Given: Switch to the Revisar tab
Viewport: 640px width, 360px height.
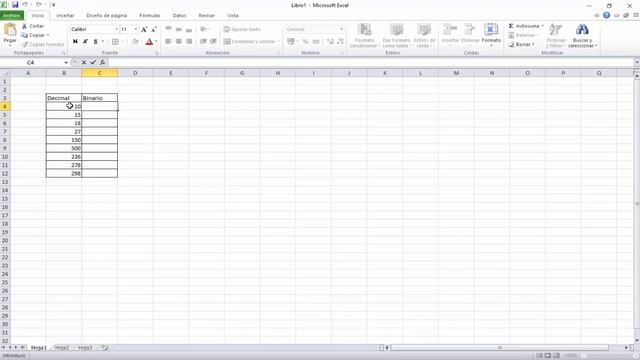Looking at the screenshot, I should [207, 16].
